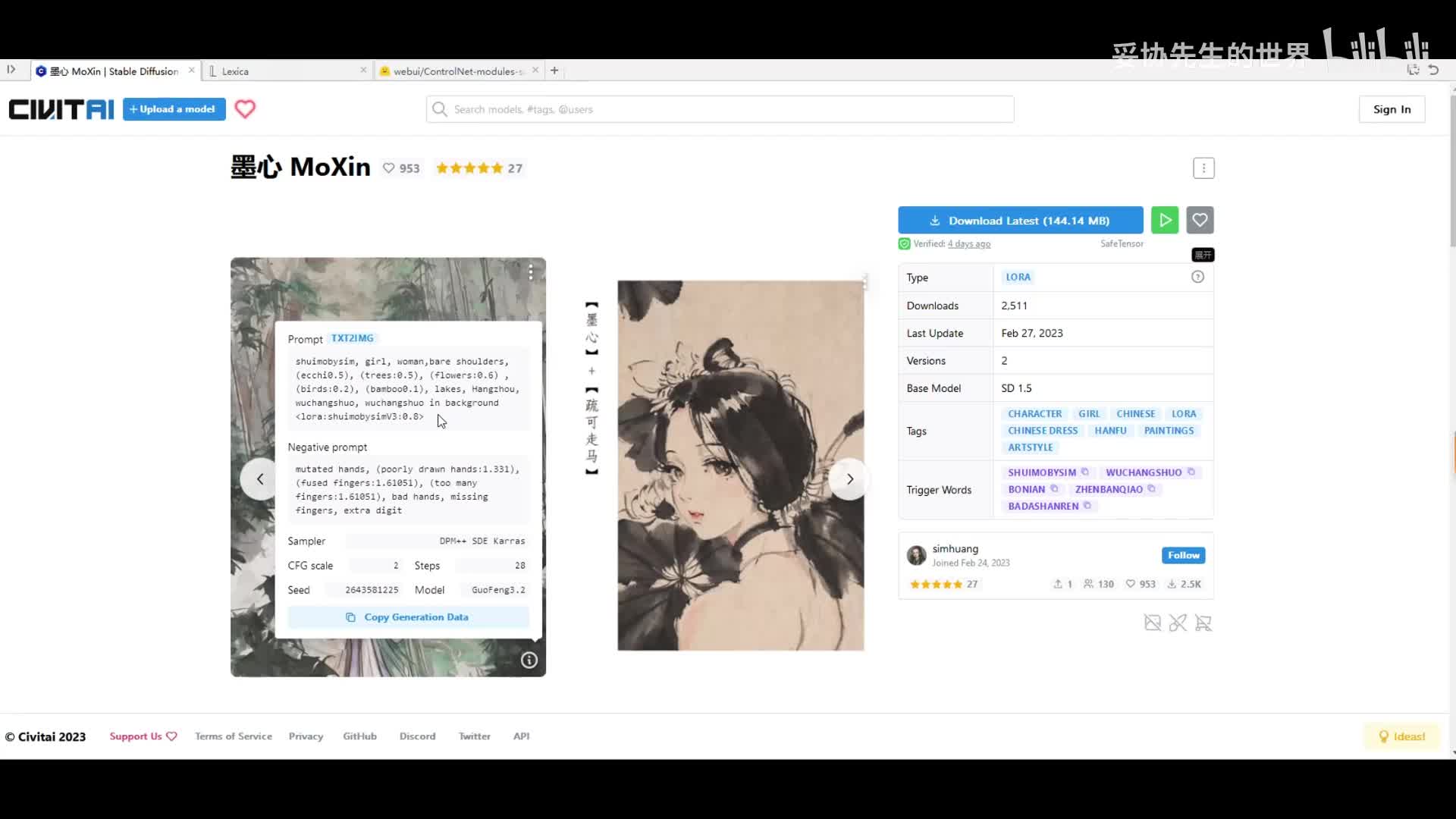
Task: Open the bamboo image's three-dot menu
Action: point(531,271)
